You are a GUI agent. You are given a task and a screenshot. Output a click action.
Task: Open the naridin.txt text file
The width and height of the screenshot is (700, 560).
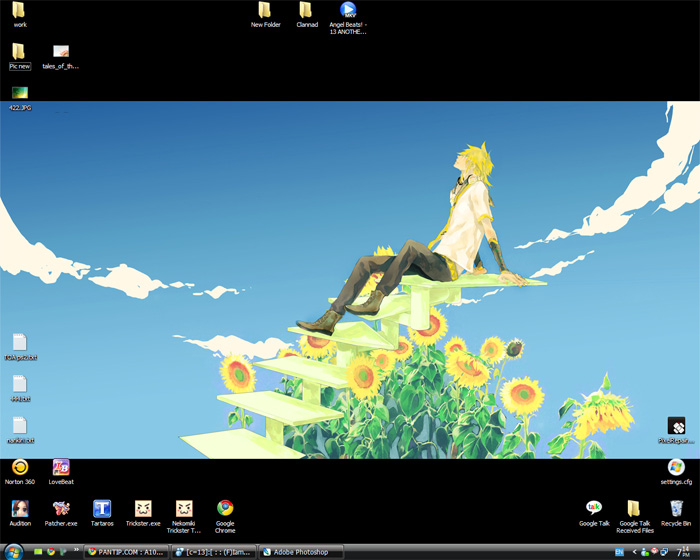click(20, 430)
